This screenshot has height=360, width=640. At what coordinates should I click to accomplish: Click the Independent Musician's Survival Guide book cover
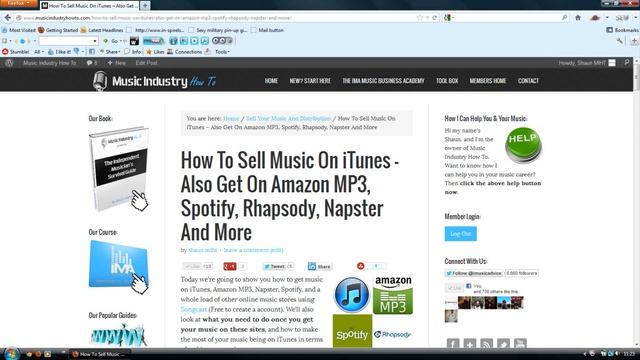(119, 169)
